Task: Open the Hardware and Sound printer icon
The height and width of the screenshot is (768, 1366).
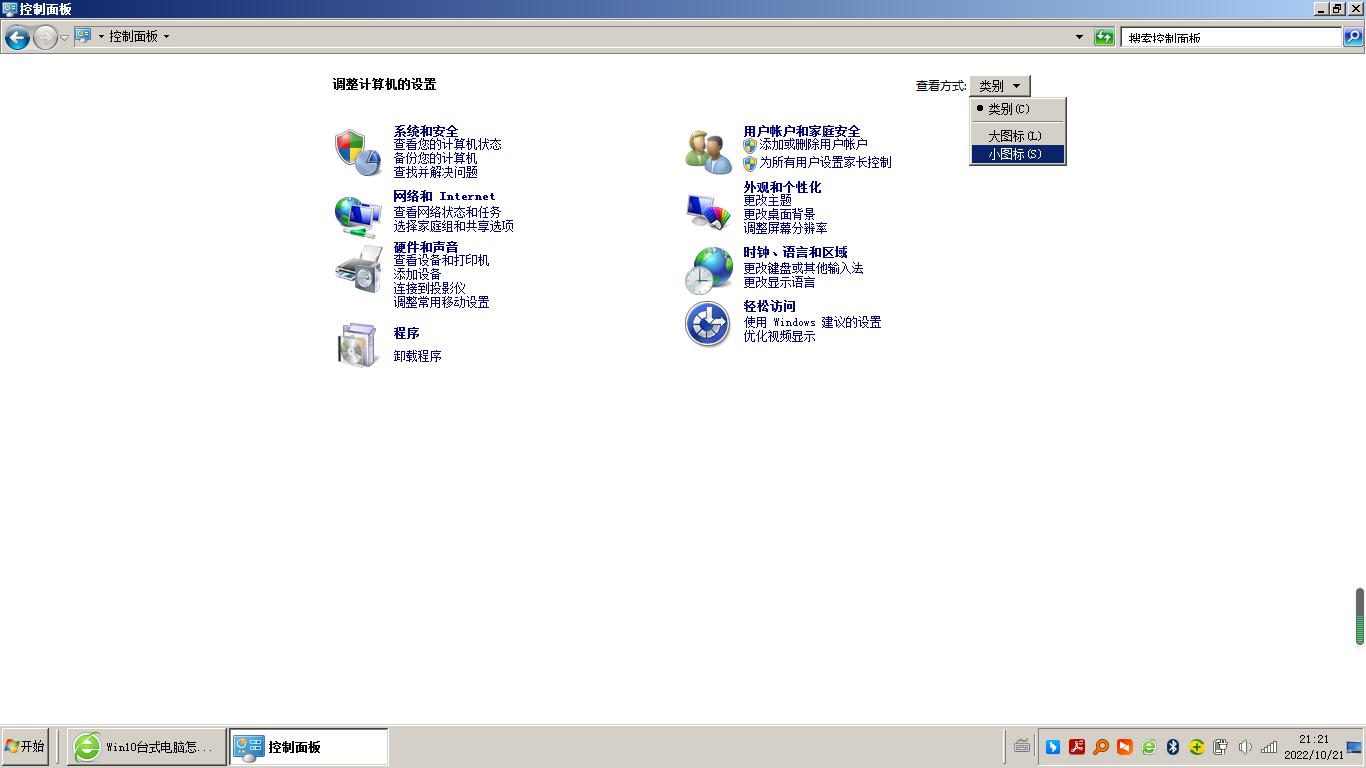Action: 358,270
